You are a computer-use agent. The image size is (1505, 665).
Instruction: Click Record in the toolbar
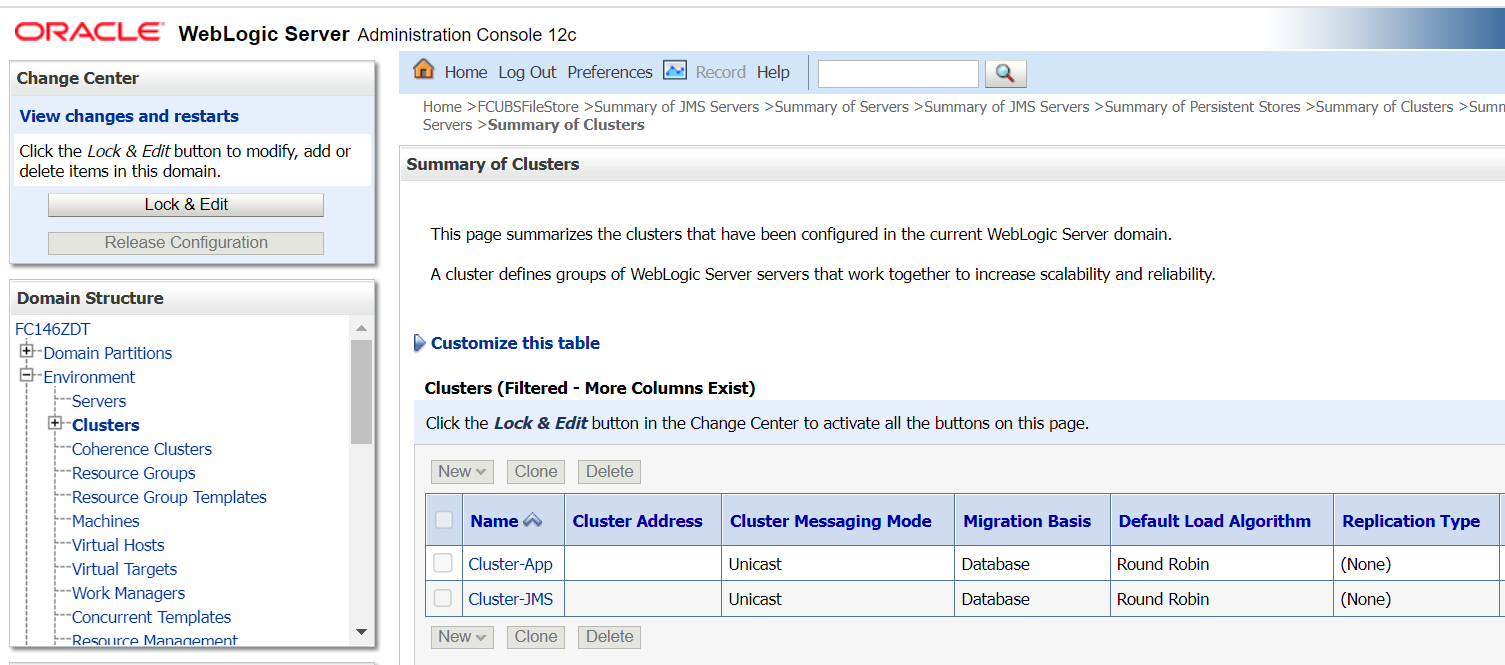721,72
